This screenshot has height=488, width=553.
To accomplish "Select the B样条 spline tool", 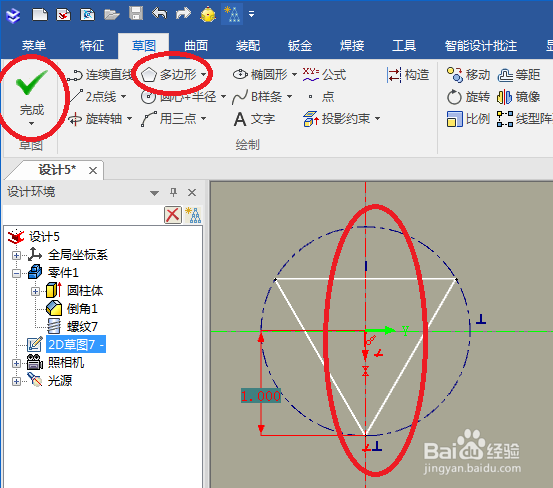I will click(258, 97).
